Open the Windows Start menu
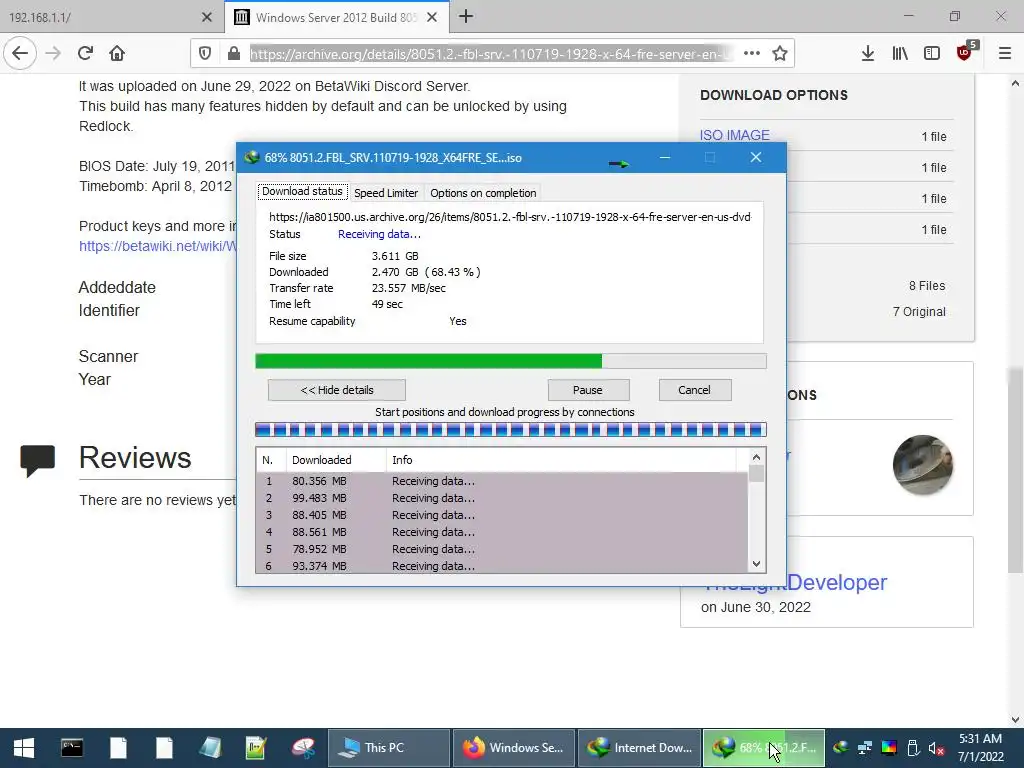Screen dimensions: 1024x768 point(24,748)
